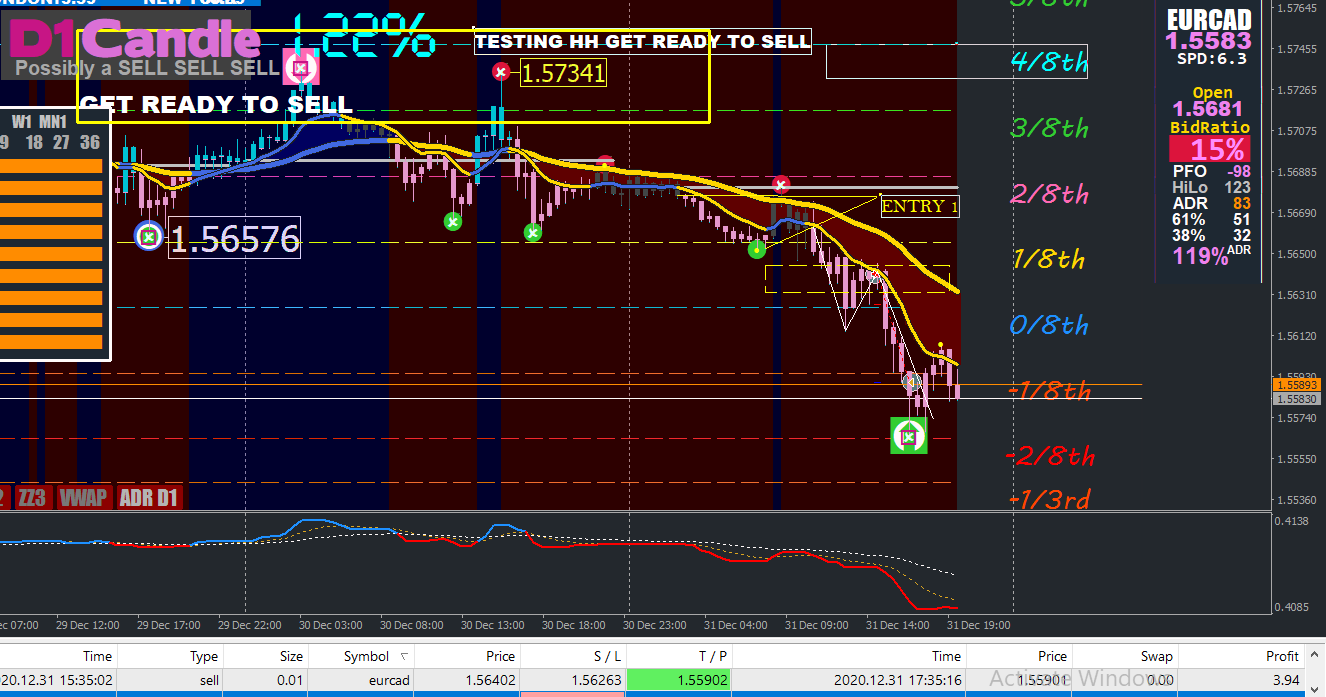This screenshot has width=1326, height=697.
Task: Click the green 1.55902 T/P cell
Action: 680,680
